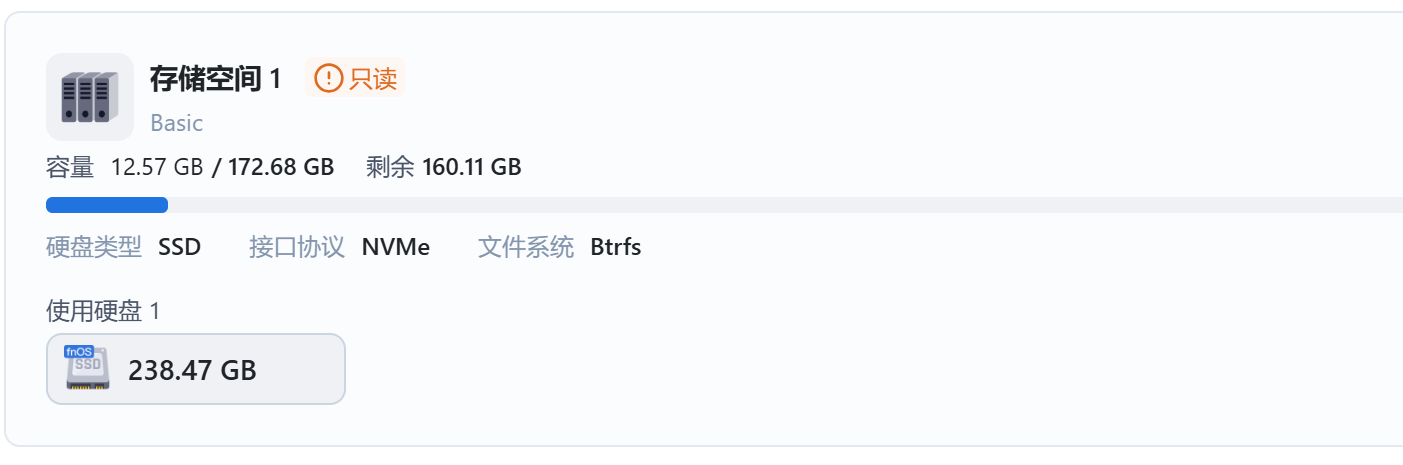The image size is (1403, 465).
Task: Click the 接口协议 label
Action: [297, 247]
